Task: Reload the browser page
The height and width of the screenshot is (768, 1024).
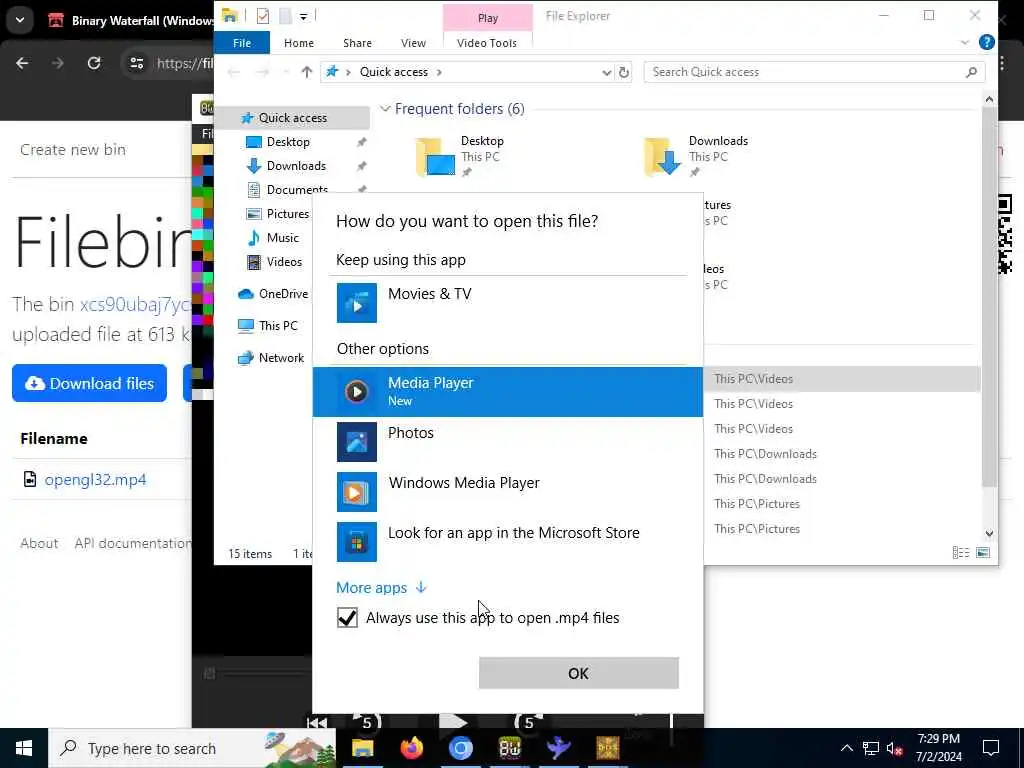Action: [x=94, y=63]
